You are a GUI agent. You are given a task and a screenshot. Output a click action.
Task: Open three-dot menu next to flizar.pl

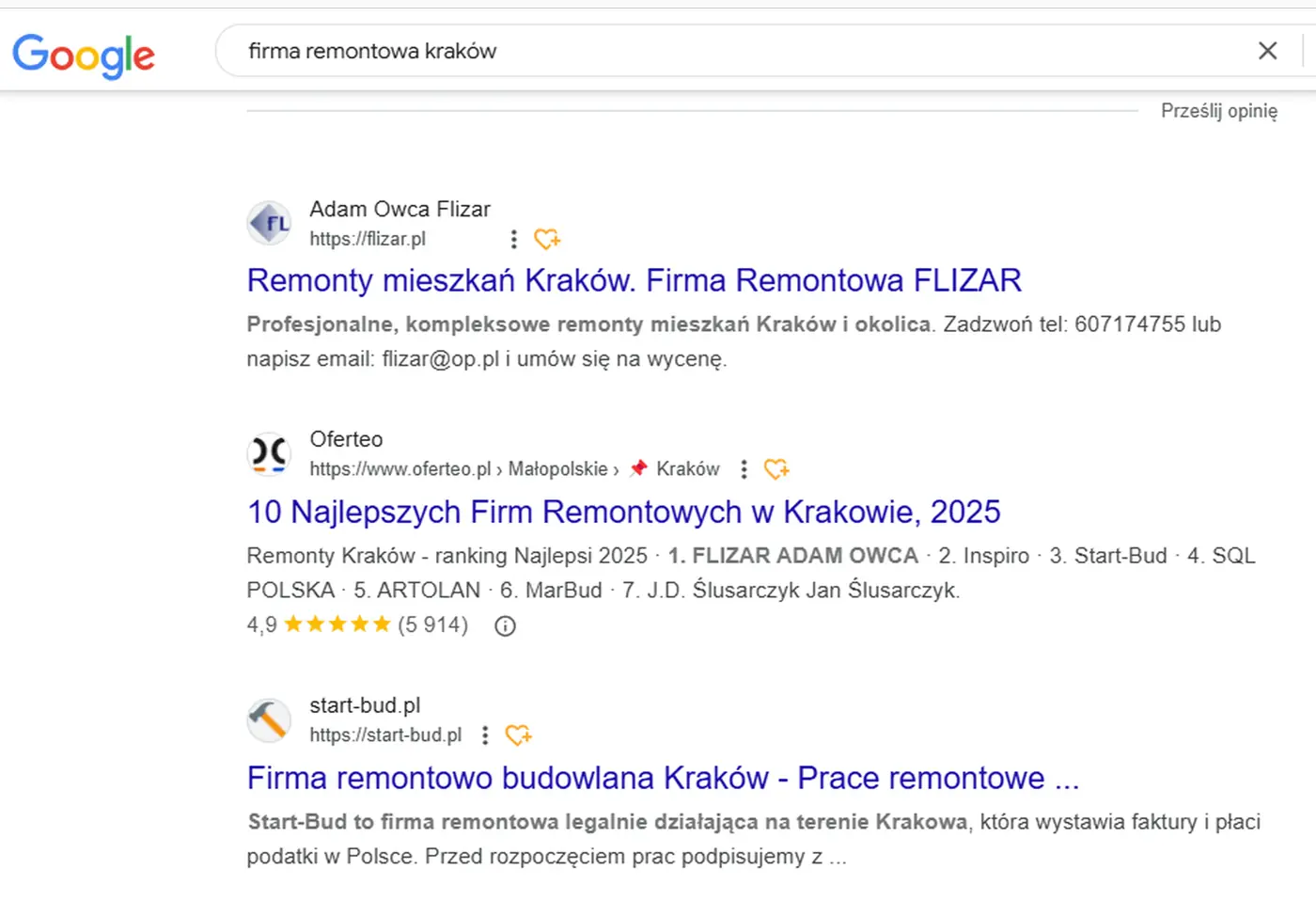pos(513,239)
